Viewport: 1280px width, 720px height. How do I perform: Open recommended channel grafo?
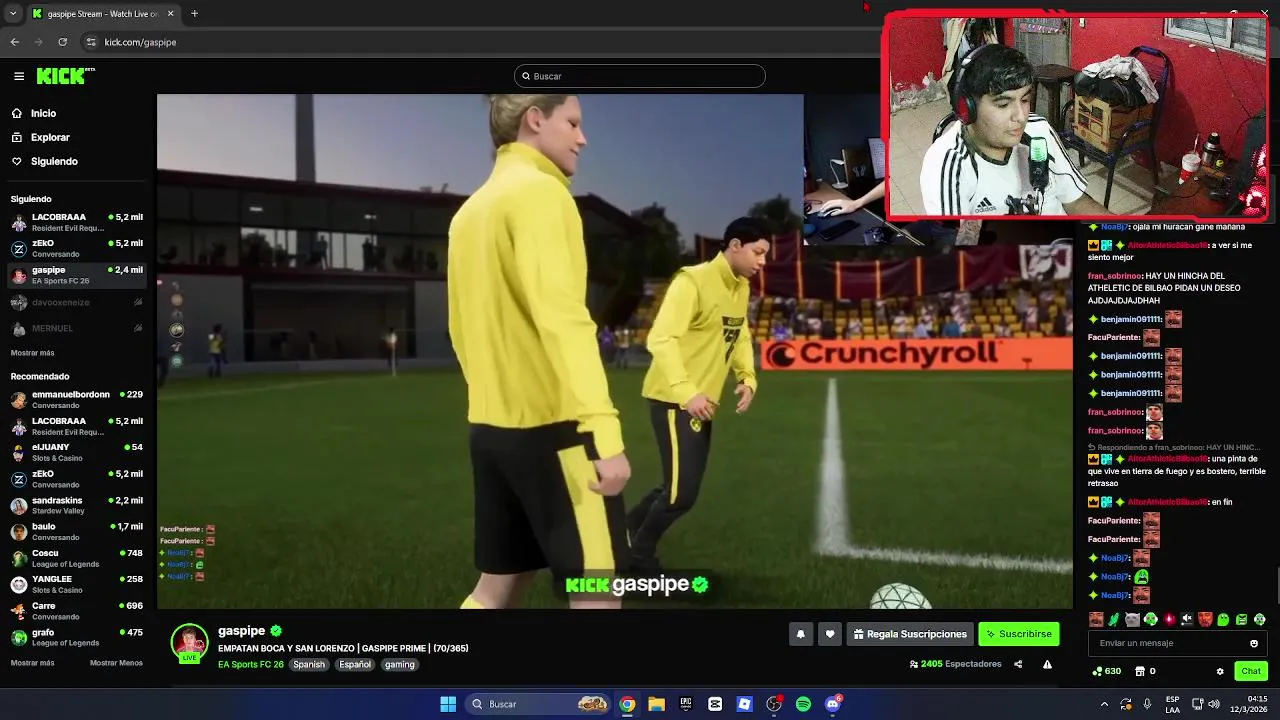(78, 637)
